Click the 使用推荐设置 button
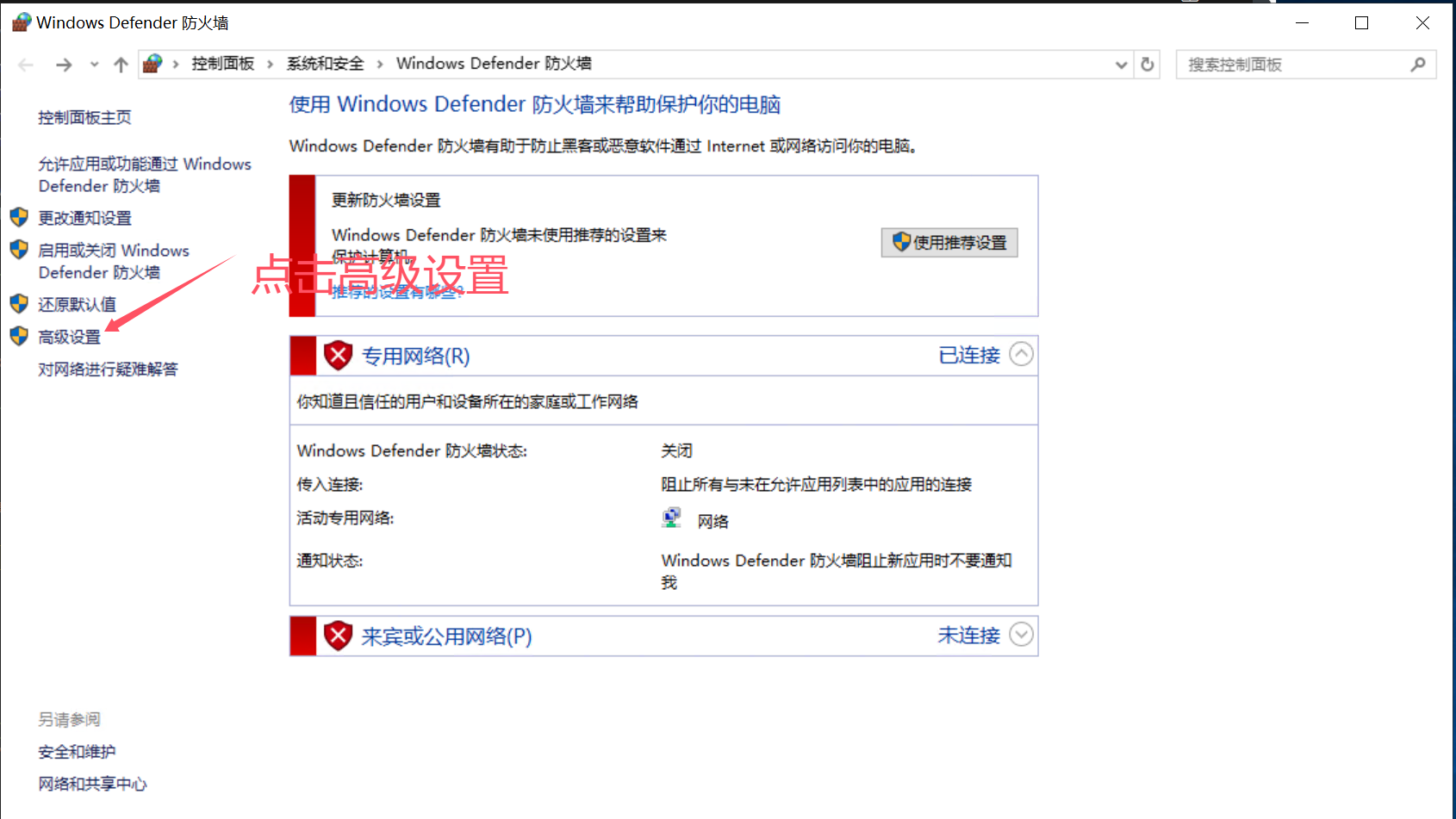The height and width of the screenshot is (819, 1456). [x=949, y=243]
